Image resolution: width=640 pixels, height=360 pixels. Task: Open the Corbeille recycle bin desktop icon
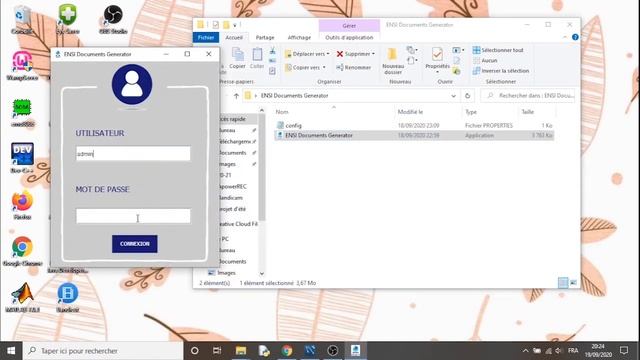tap(22, 20)
